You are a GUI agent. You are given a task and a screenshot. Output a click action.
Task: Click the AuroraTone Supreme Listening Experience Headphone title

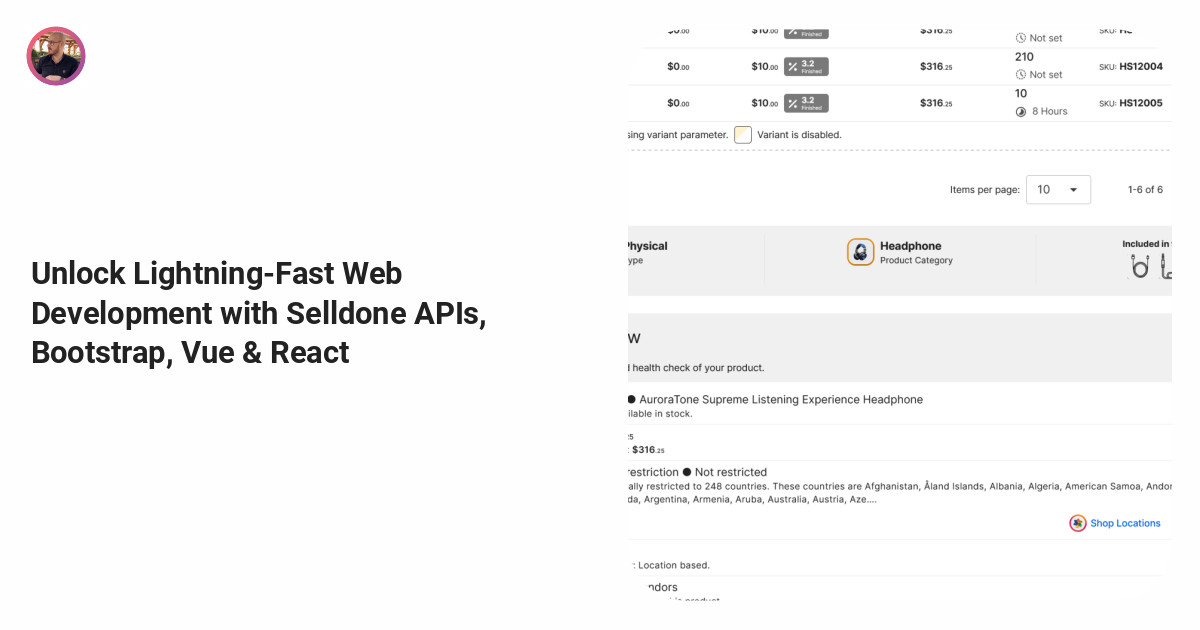point(781,400)
